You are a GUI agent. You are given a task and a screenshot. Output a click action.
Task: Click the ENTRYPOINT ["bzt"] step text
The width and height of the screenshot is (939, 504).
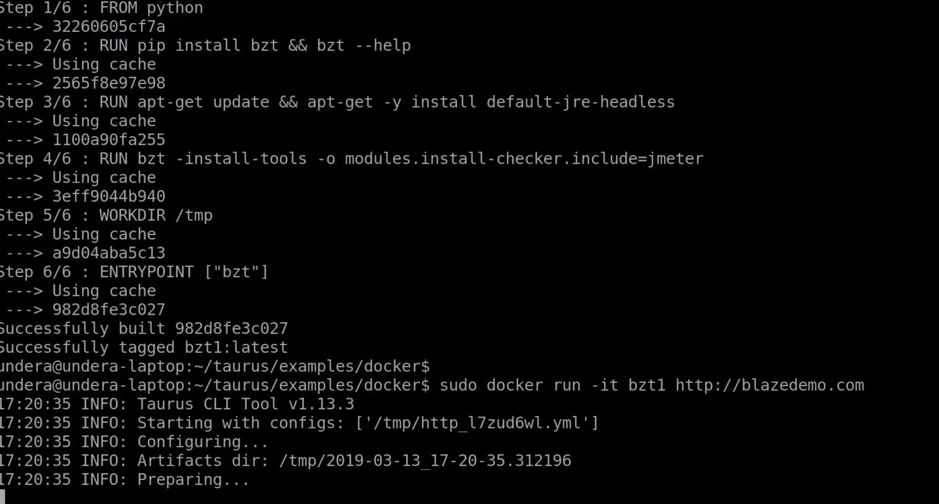tap(184, 272)
